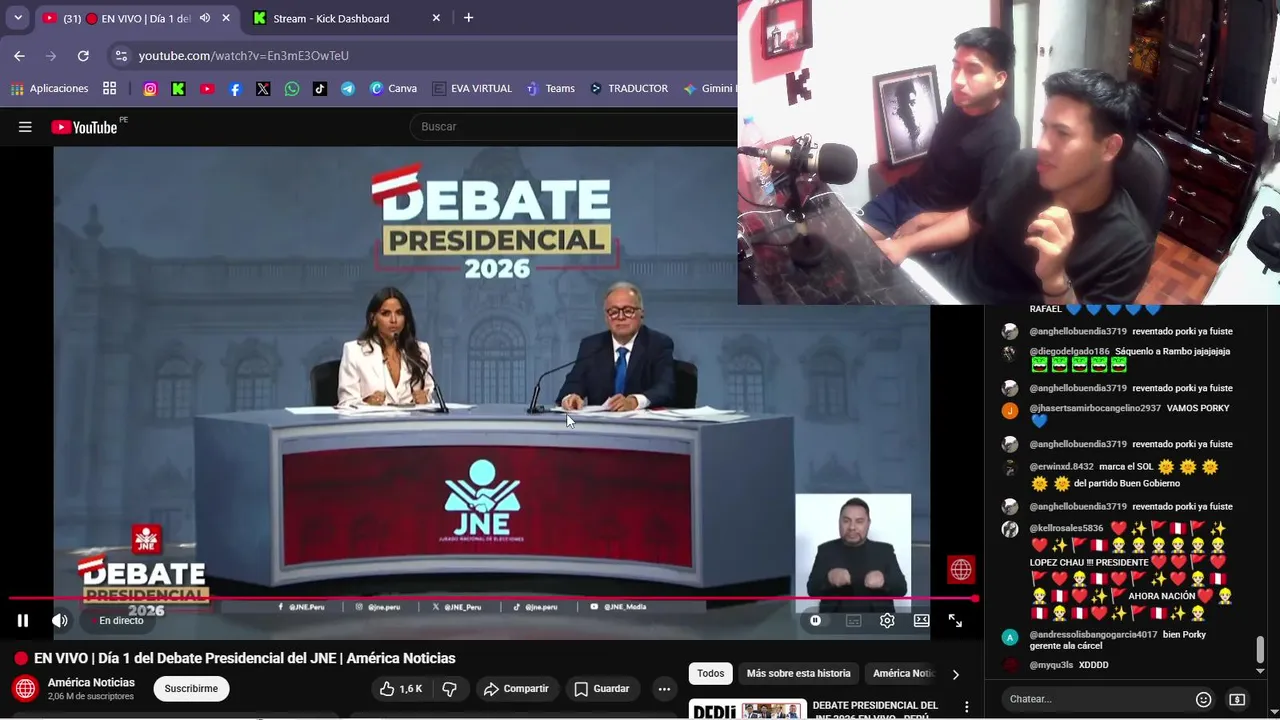Open more actions ellipsis below video

pos(664,689)
